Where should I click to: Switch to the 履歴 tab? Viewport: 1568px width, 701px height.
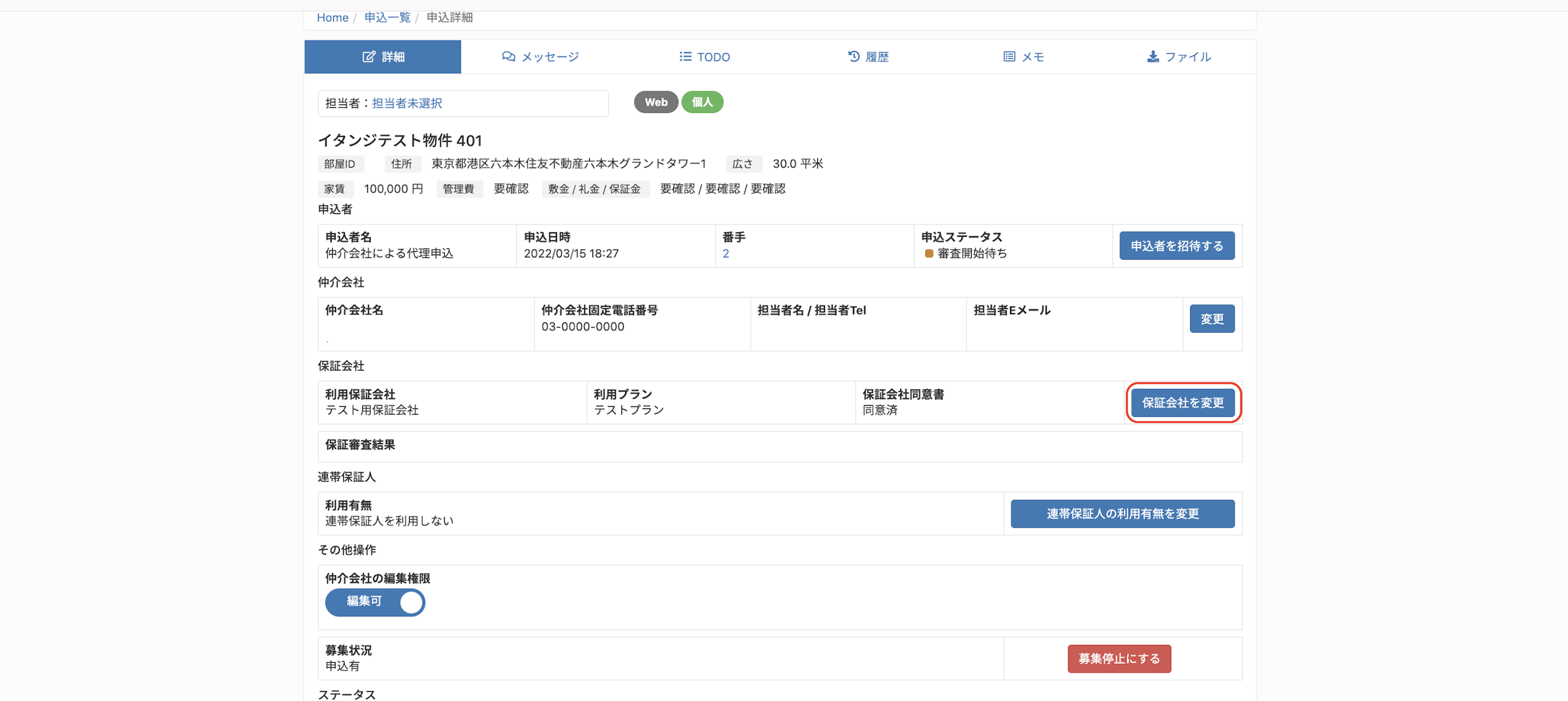(869, 56)
